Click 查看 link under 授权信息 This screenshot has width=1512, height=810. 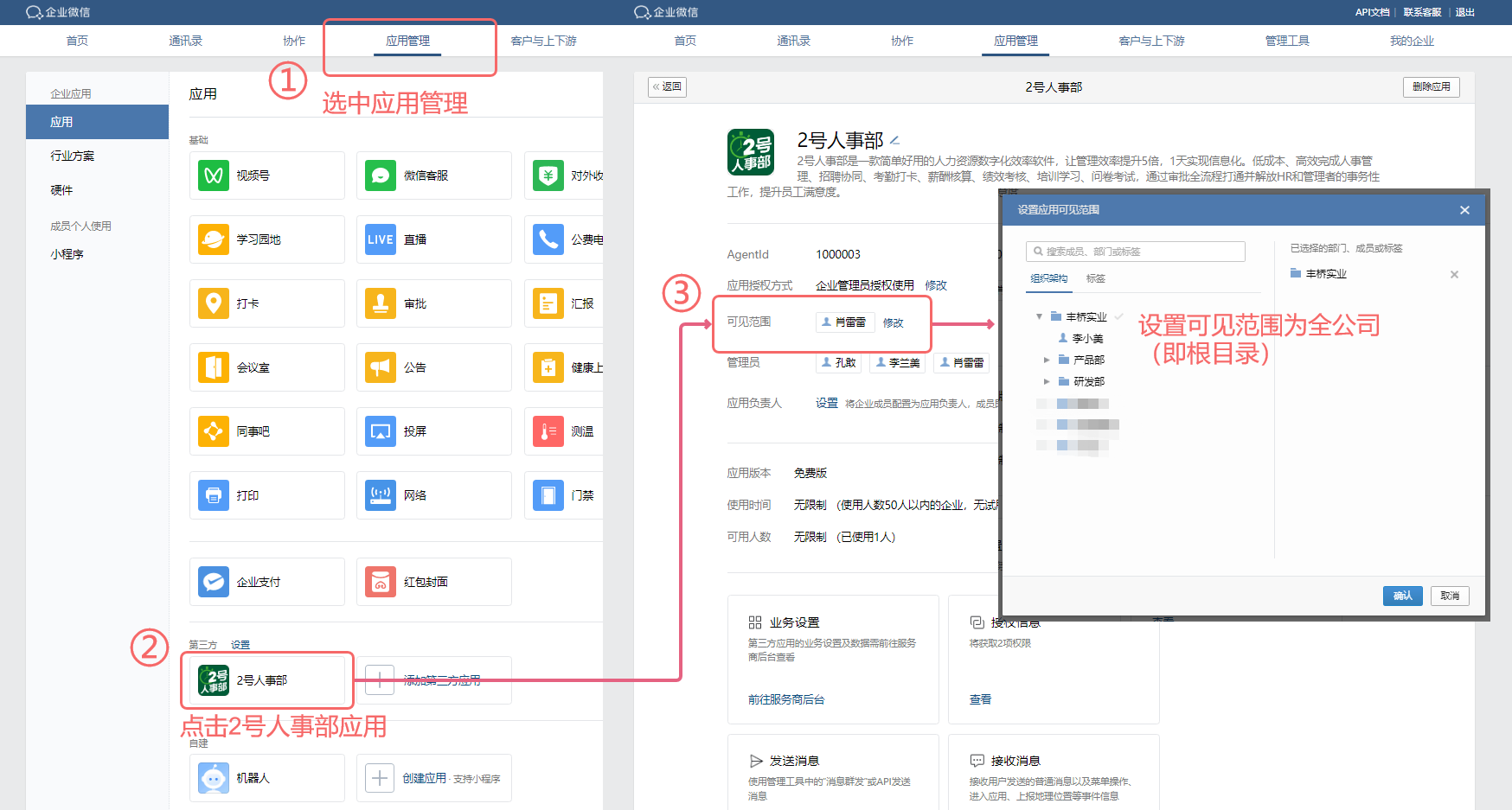pos(980,699)
